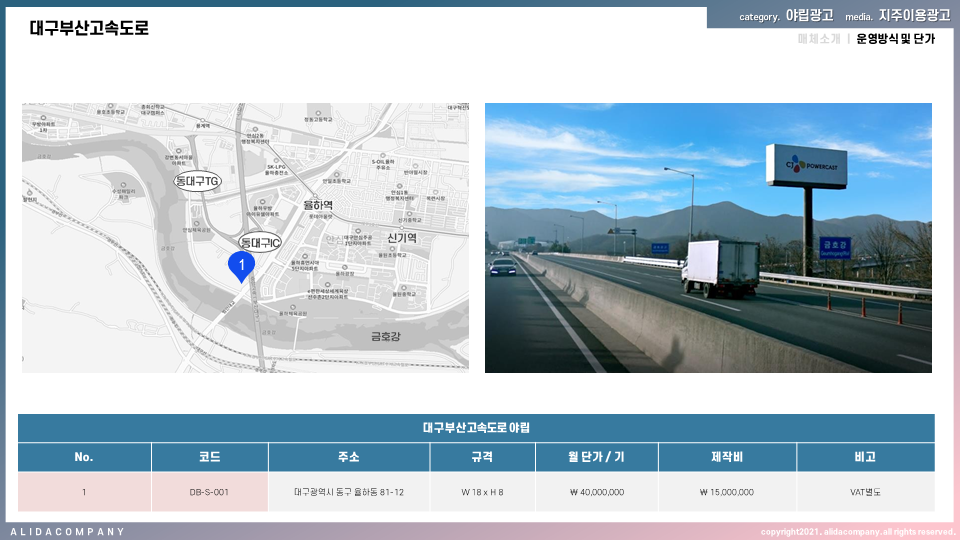Click the 동대구TG label on the map
The width and height of the screenshot is (960, 540).
point(198,180)
